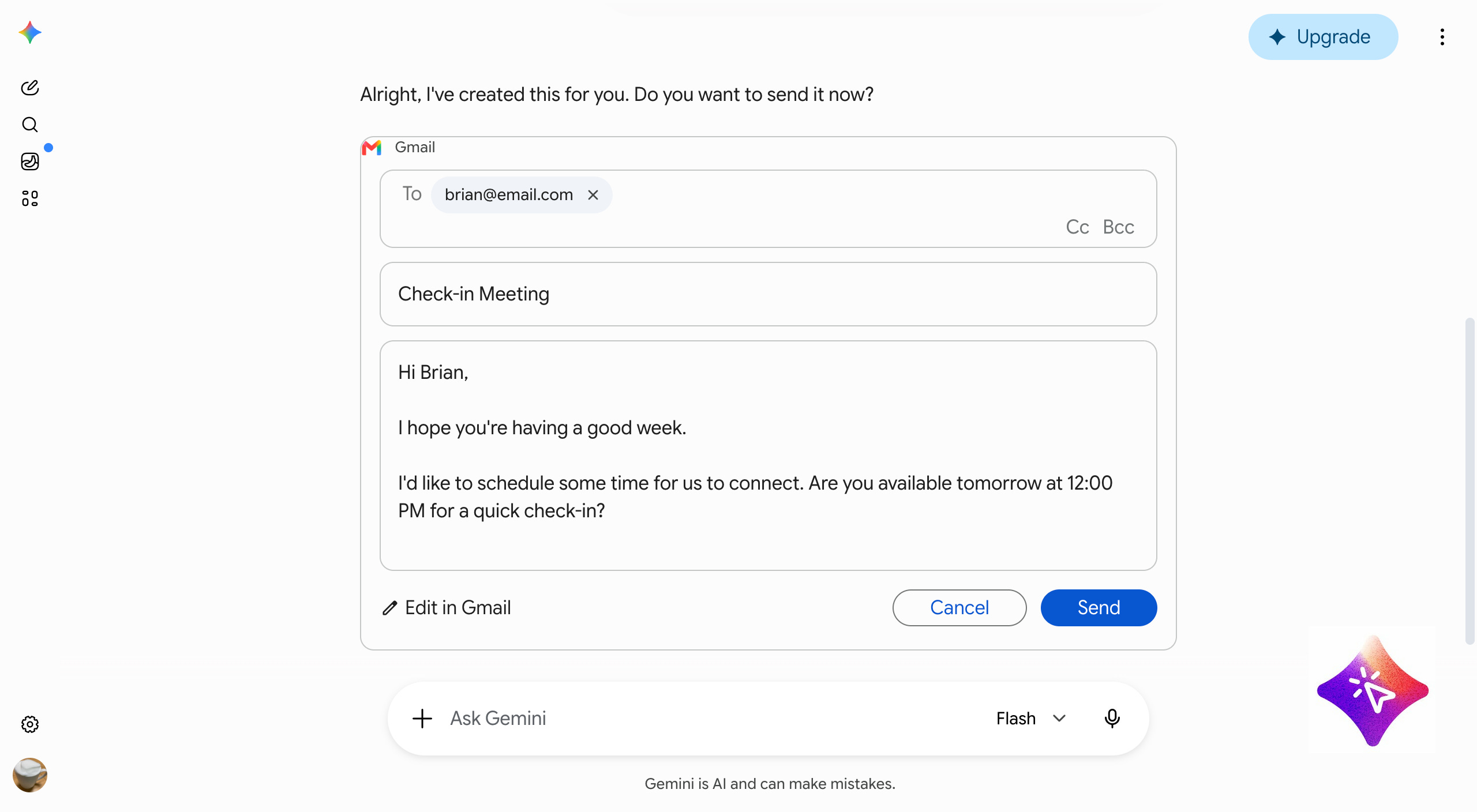Open the account profile avatar

click(x=30, y=775)
